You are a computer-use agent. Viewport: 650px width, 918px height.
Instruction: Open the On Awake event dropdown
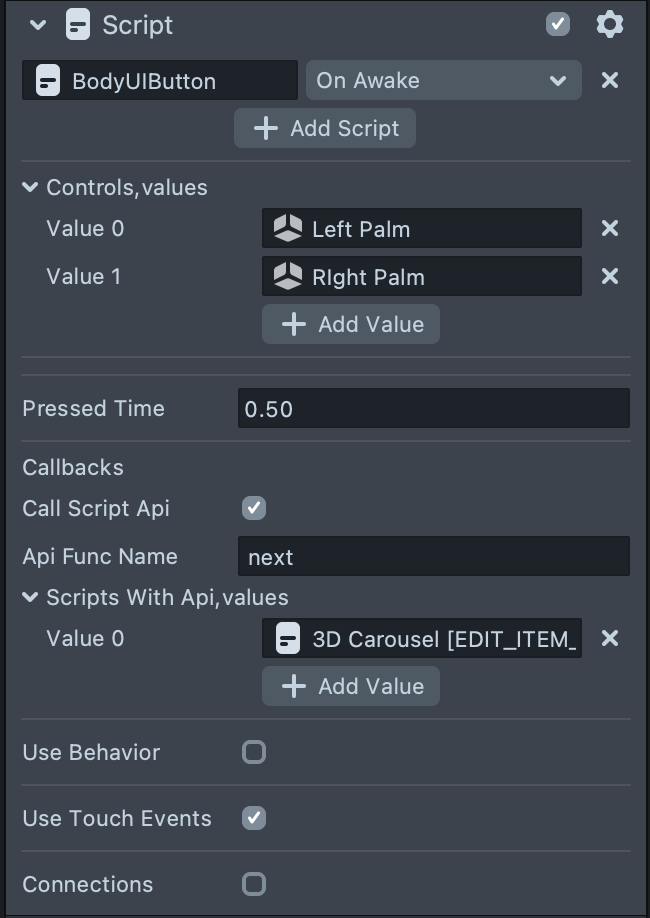[x=443, y=80]
